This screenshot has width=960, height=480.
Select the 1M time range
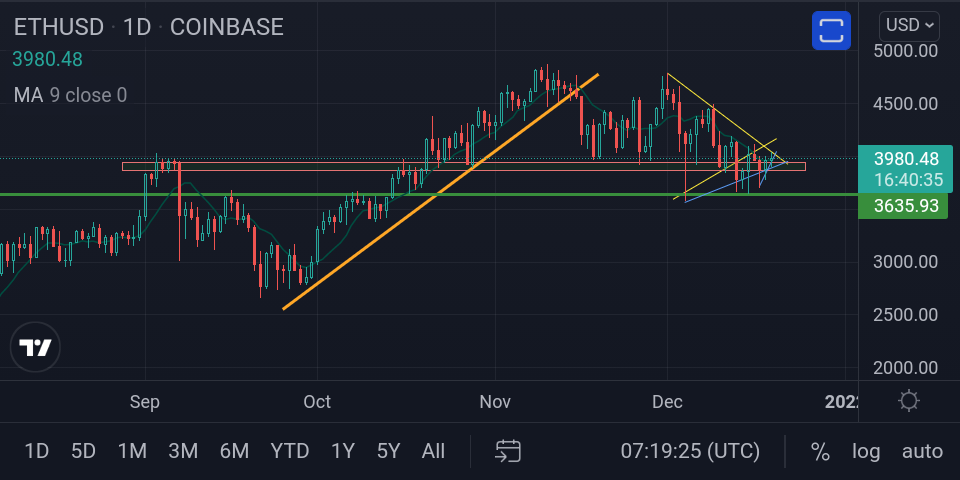point(132,452)
